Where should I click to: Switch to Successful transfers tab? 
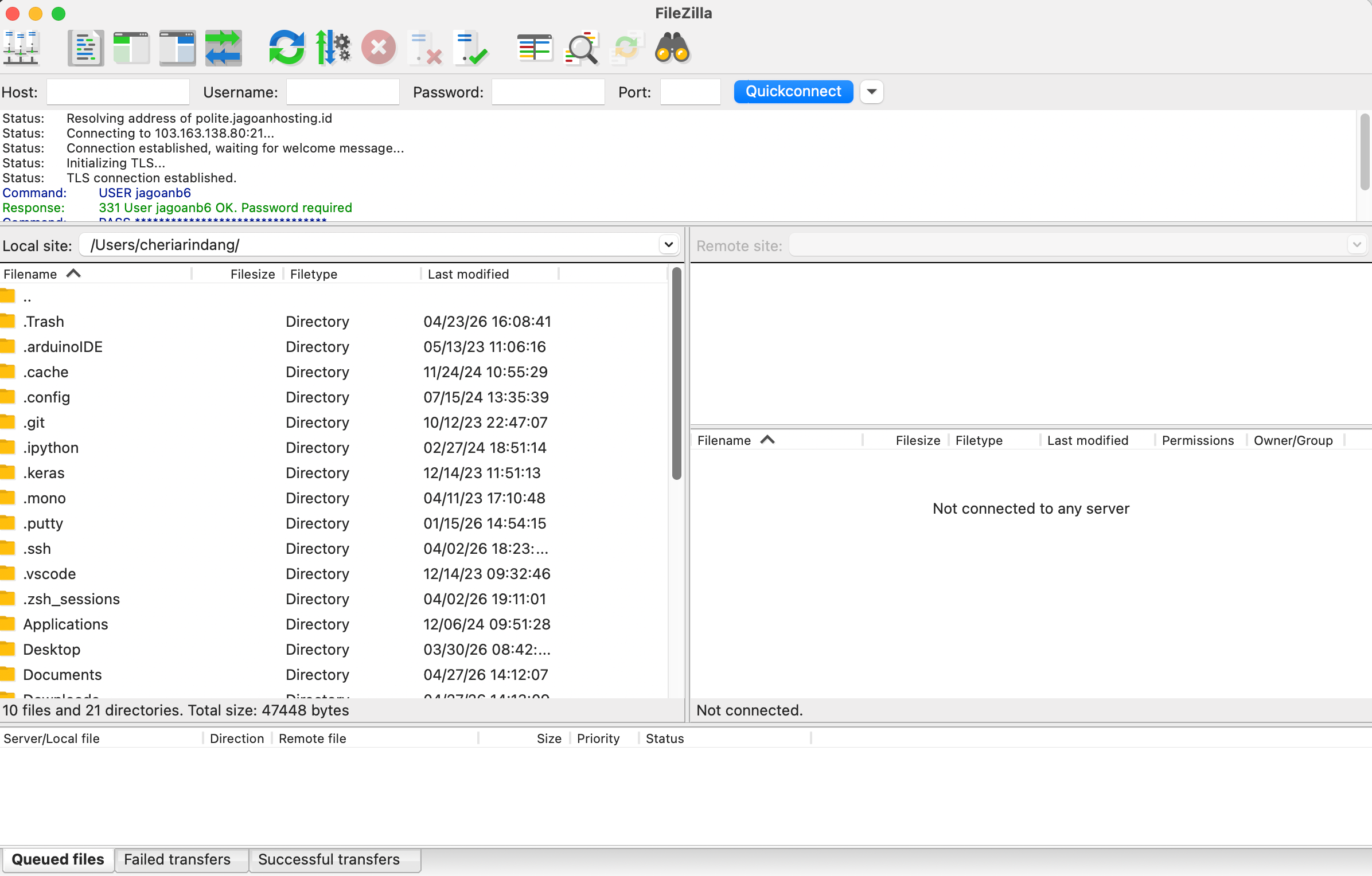pyautogui.click(x=329, y=859)
